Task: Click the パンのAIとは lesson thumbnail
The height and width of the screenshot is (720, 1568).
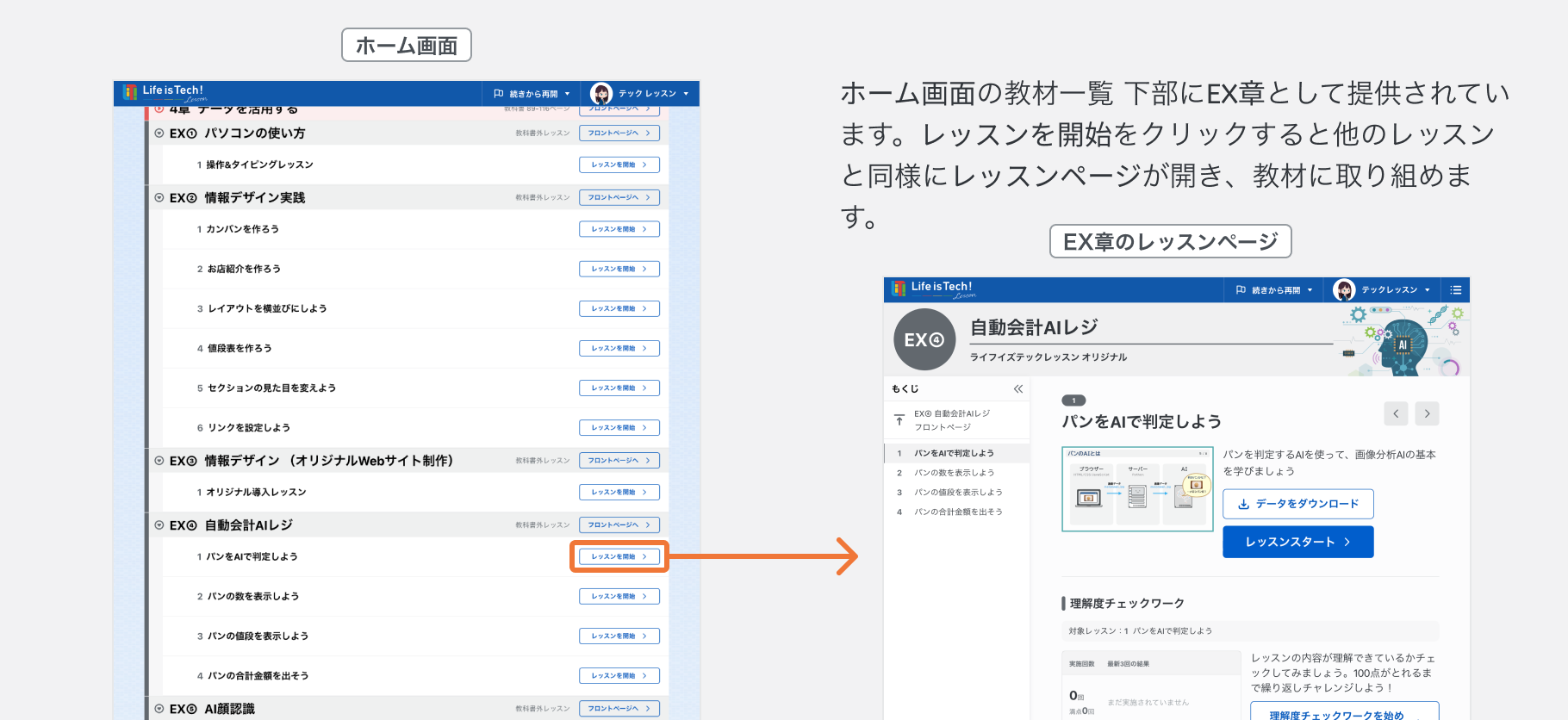Action: pos(1137,488)
